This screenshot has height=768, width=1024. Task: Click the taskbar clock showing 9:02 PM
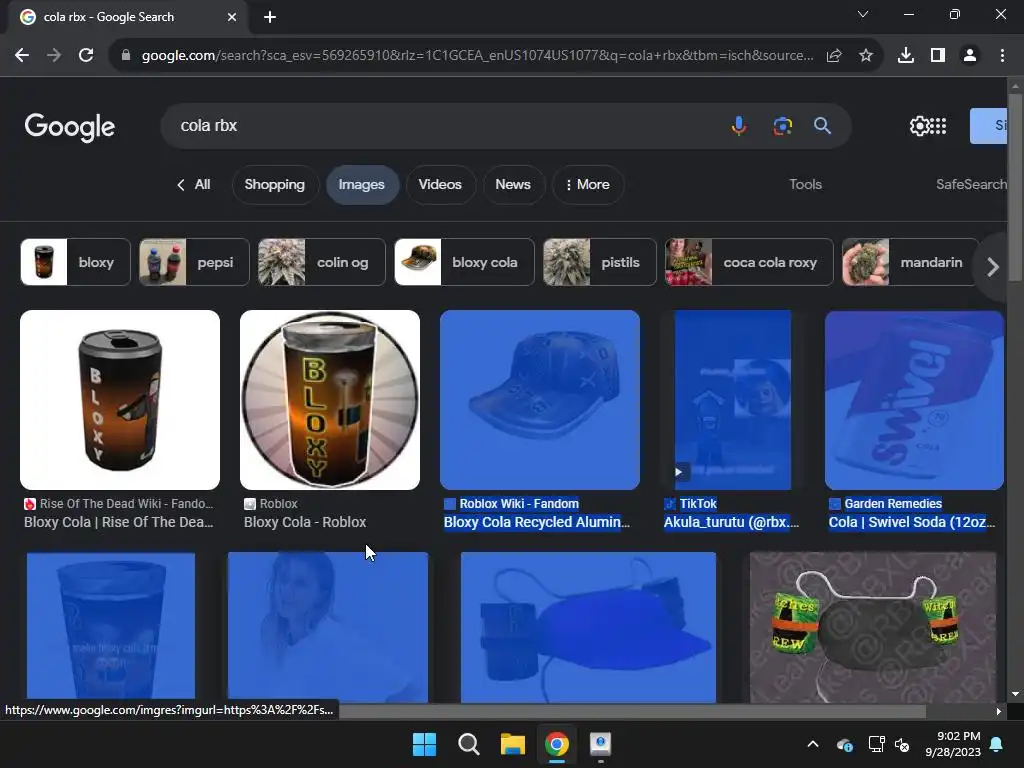coord(953,744)
